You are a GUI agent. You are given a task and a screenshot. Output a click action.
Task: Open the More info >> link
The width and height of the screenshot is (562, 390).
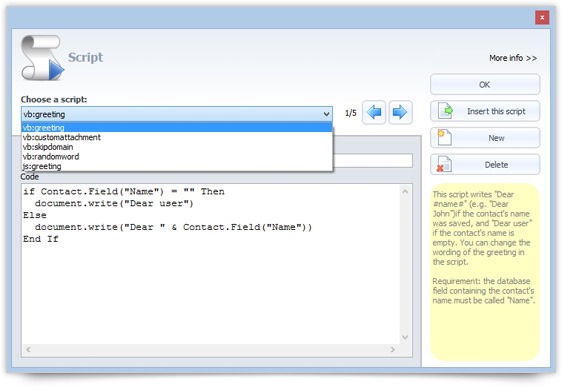[513, 58]
